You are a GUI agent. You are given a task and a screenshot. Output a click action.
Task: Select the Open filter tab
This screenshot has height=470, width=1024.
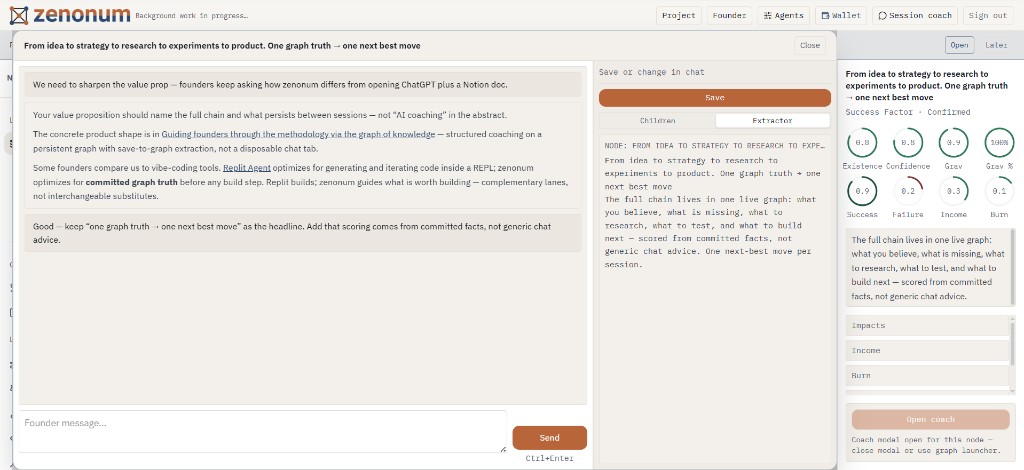point(959,45)
